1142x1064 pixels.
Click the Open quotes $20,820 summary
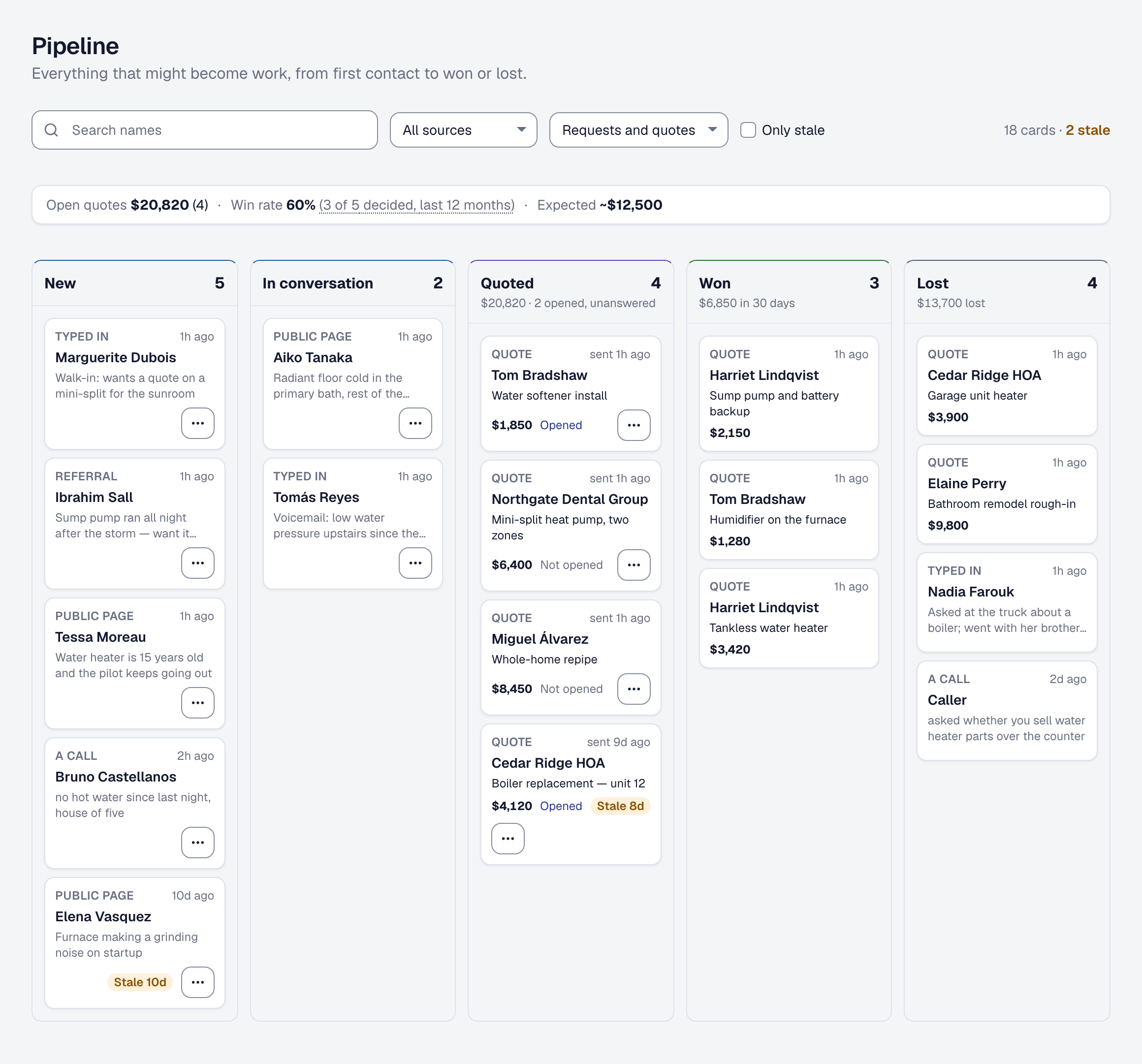[127, 205]
